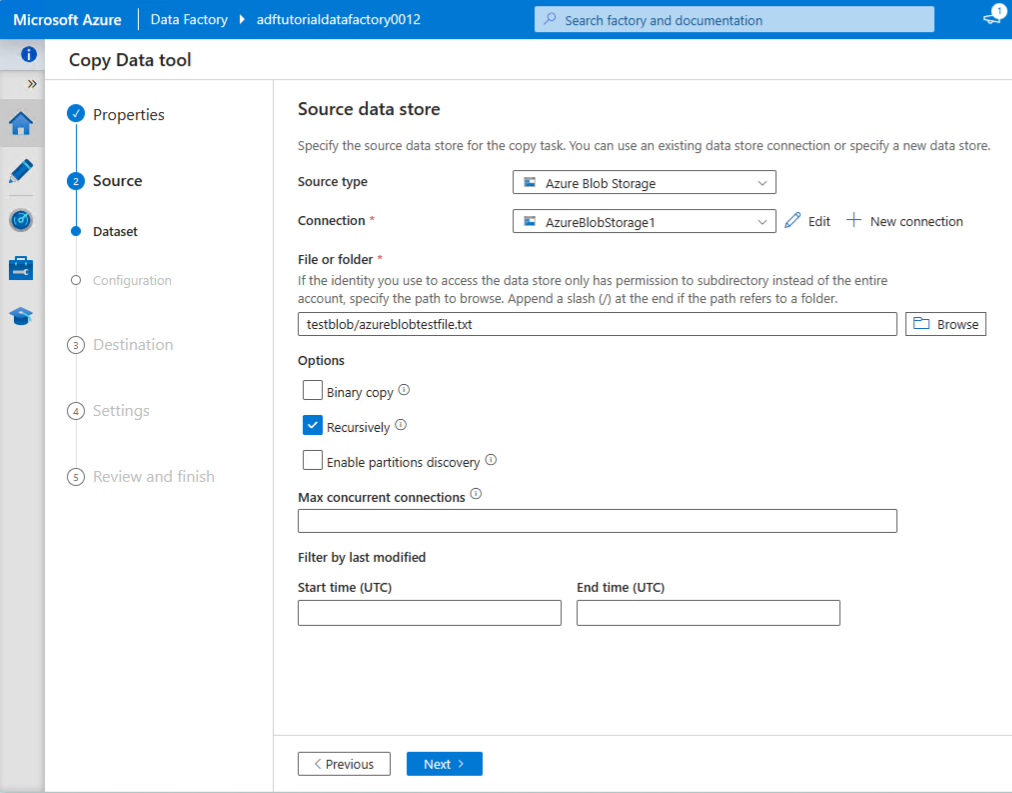Open the Monitor gauge icon in sidebar

pos(21,220)
